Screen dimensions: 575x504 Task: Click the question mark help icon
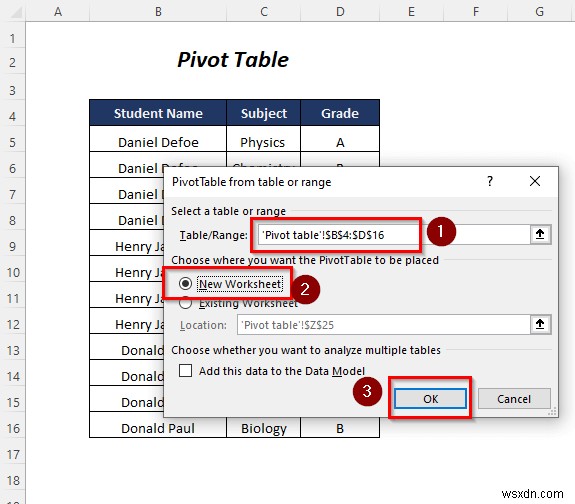coord(490,181)
